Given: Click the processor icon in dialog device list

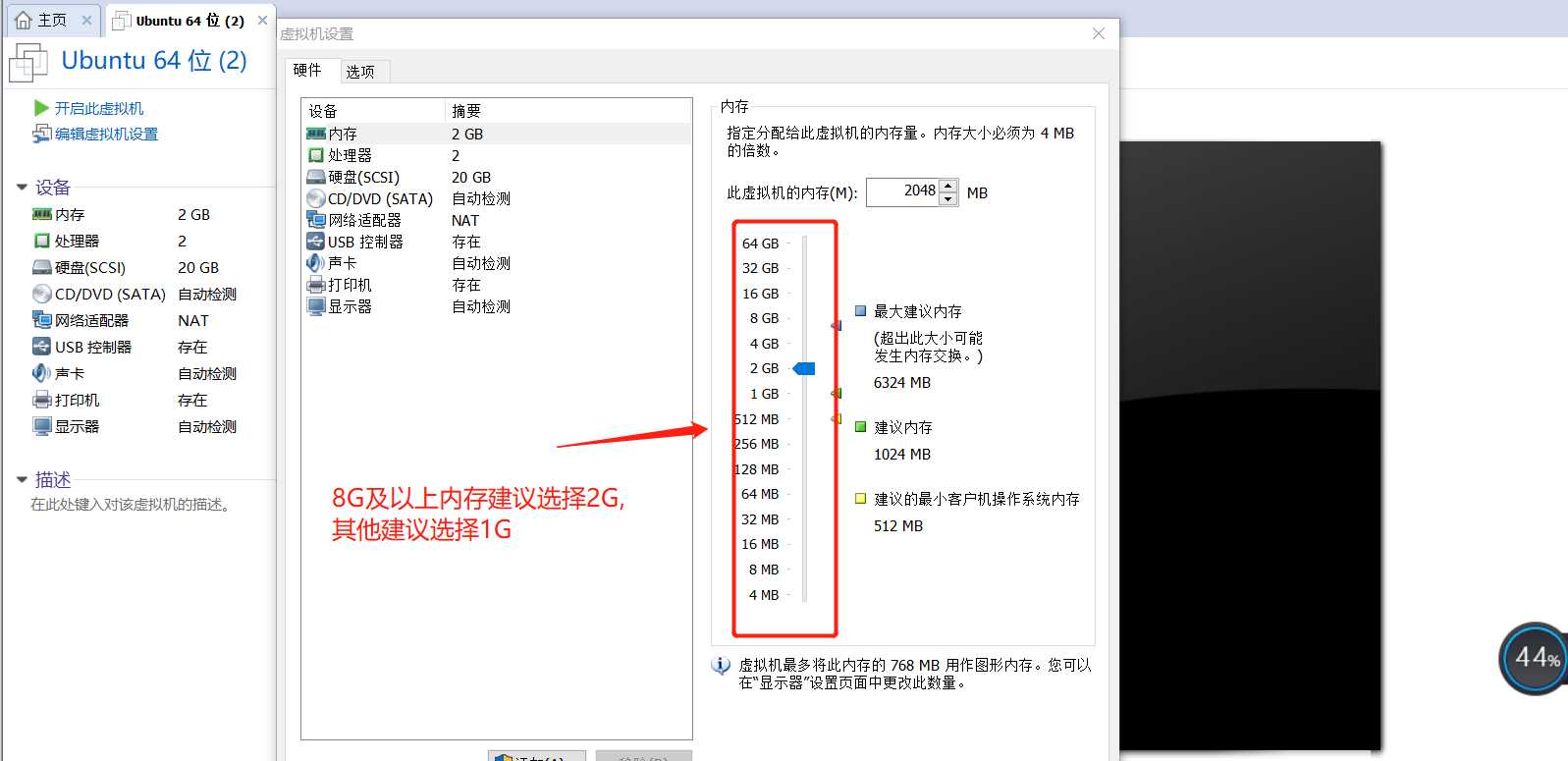Looking at the screenshot, I should 316,155.
